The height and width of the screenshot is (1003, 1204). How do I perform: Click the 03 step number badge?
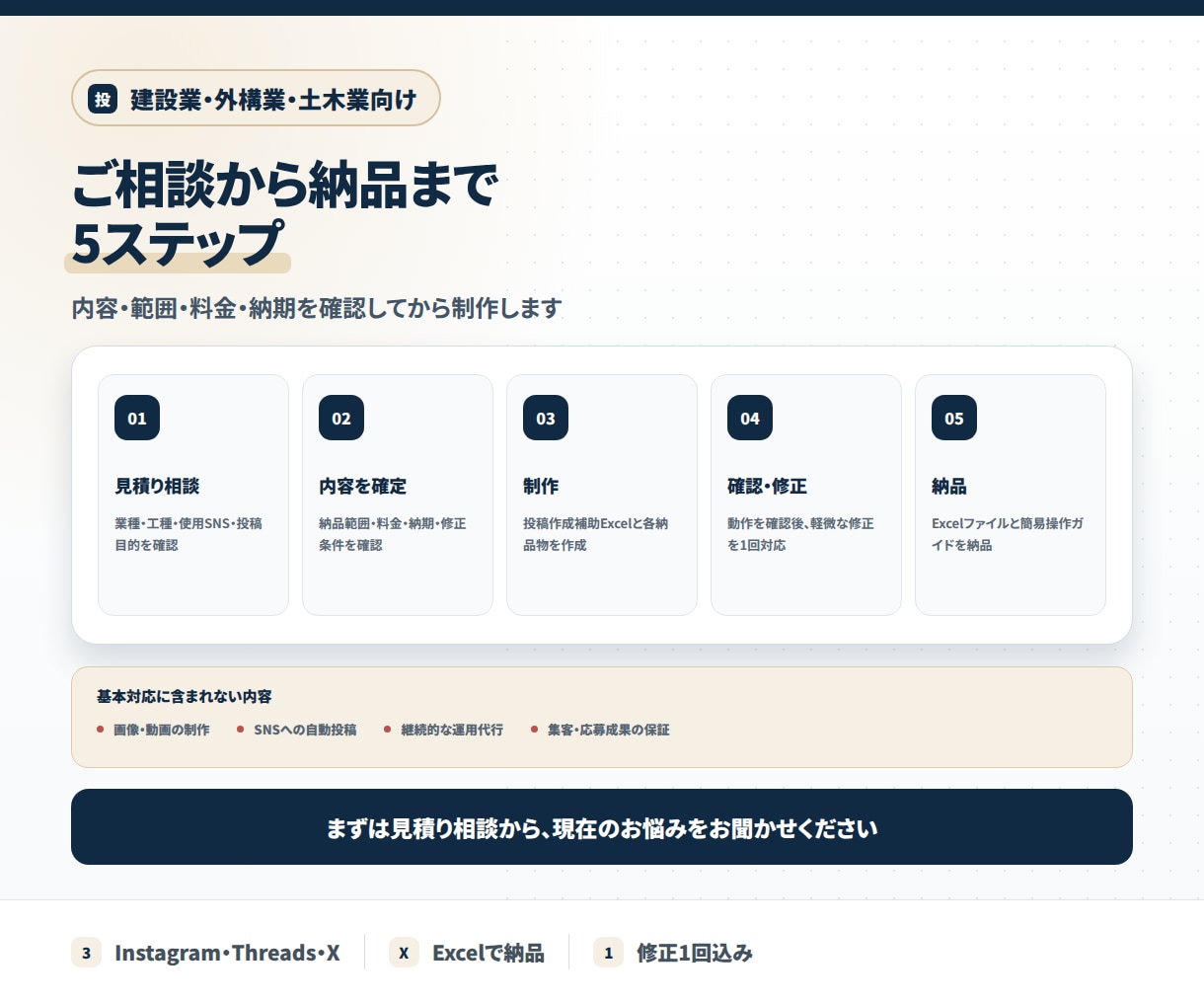(546, 418)
